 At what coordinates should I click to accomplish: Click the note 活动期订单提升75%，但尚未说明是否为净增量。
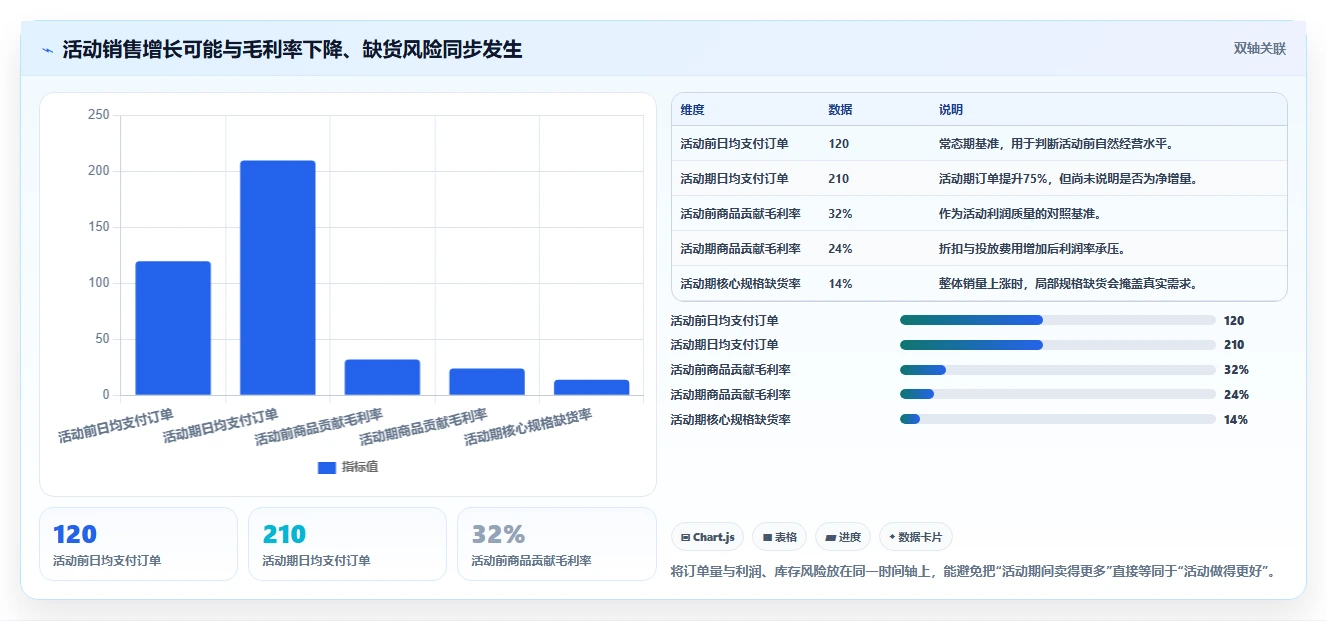pos(1068,179)
